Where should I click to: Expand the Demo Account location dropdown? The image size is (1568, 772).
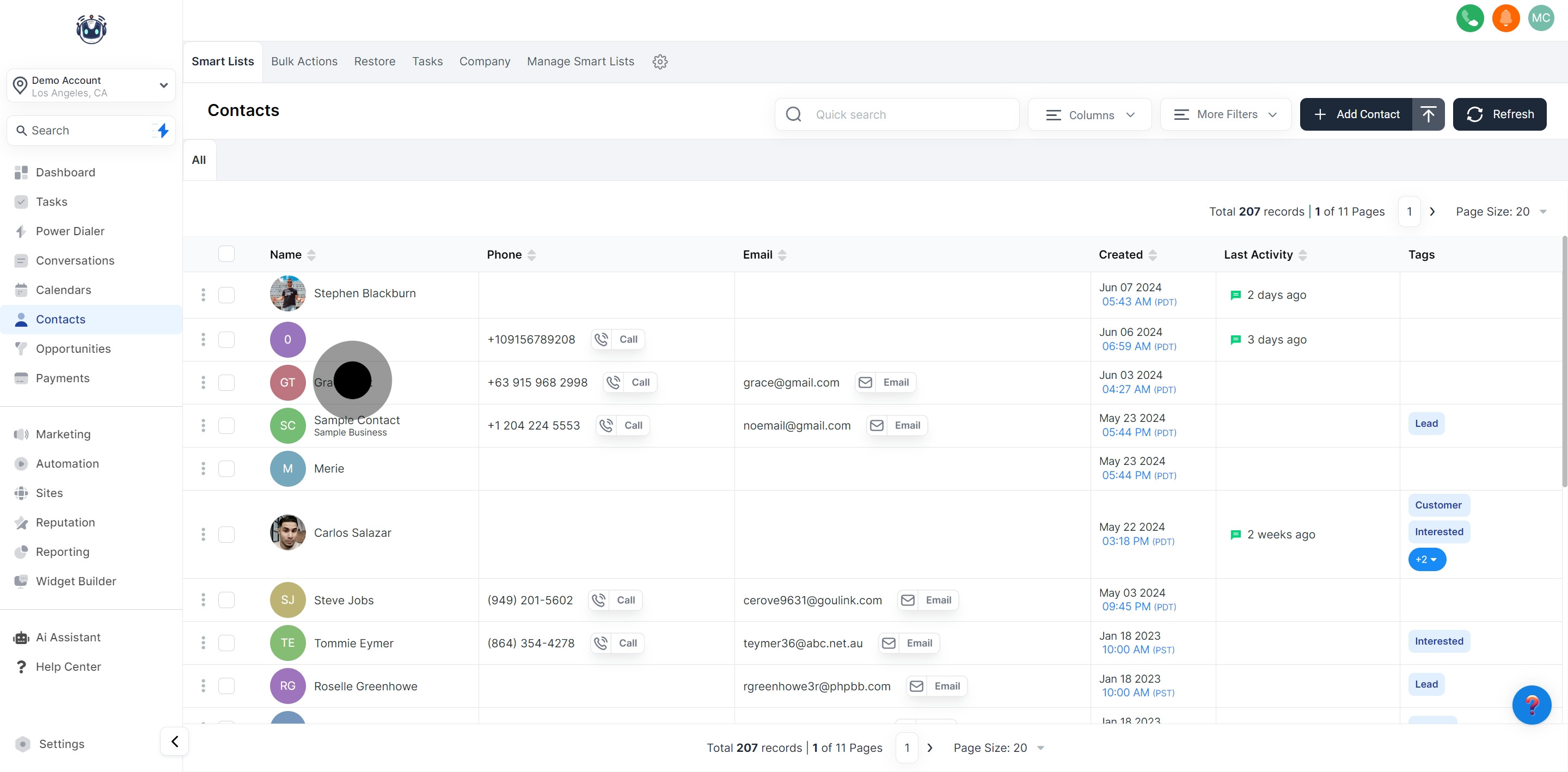coord(163,85)
